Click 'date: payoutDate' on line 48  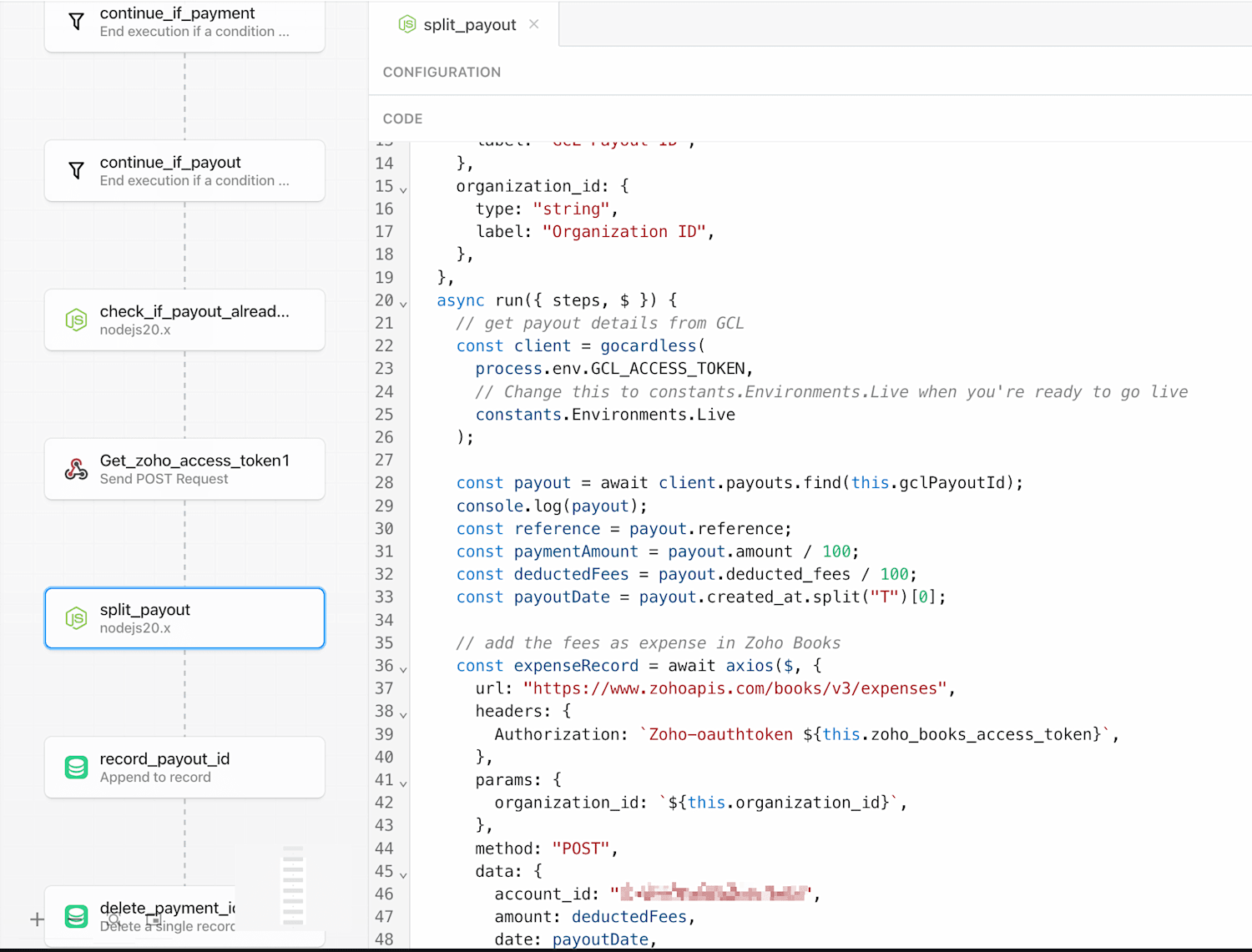(x=576, y=939)
